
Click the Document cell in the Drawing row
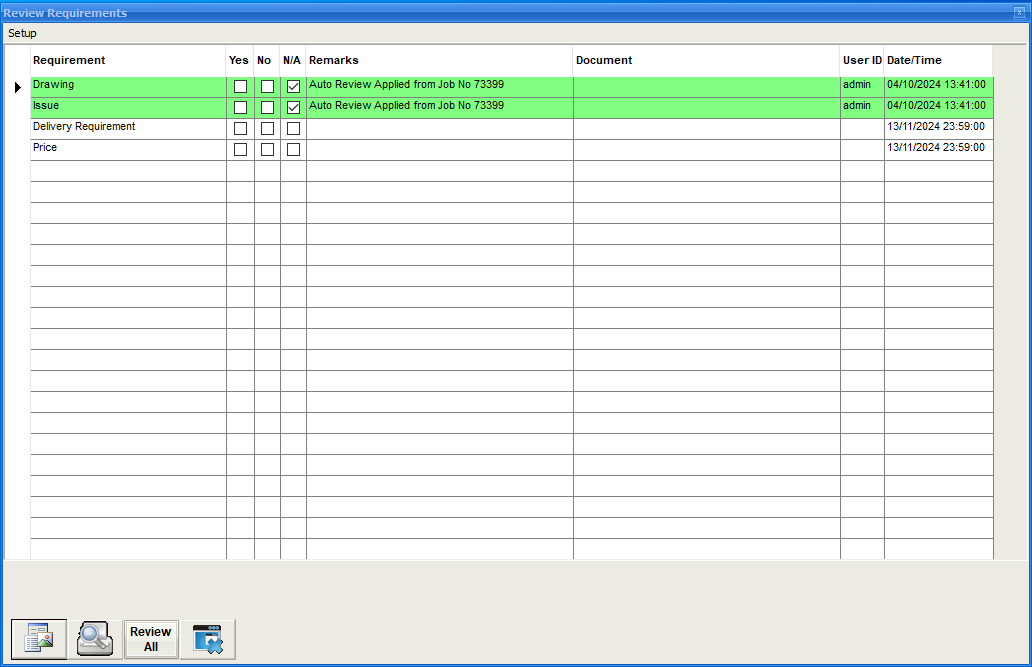click(x=706, y=87)
